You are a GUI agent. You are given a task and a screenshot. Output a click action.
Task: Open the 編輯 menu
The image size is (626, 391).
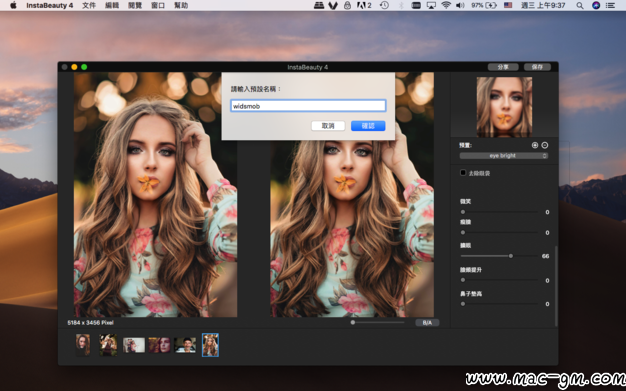(112, 5)
